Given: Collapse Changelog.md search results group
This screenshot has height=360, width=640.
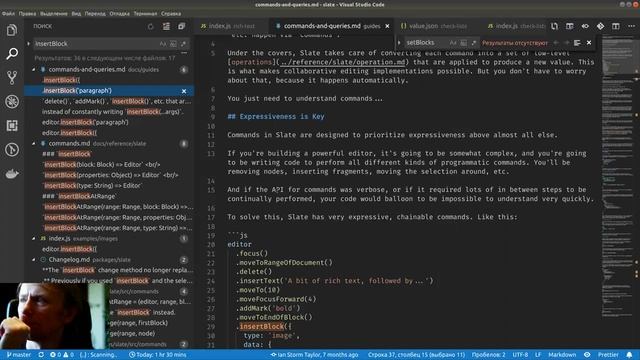Looking at the screenshot, I should pyautogui.click(x=34, y=260).
